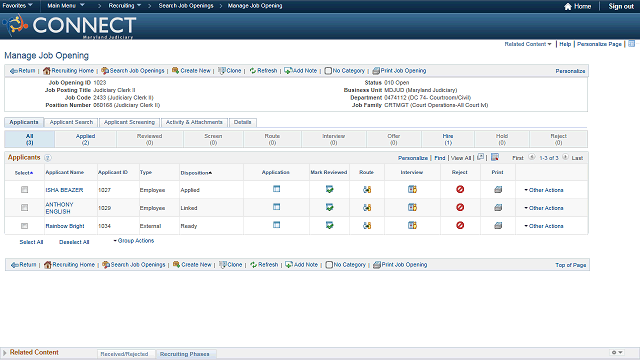Switch to Applicant Screening tab
640x360 pixels.
129,122
